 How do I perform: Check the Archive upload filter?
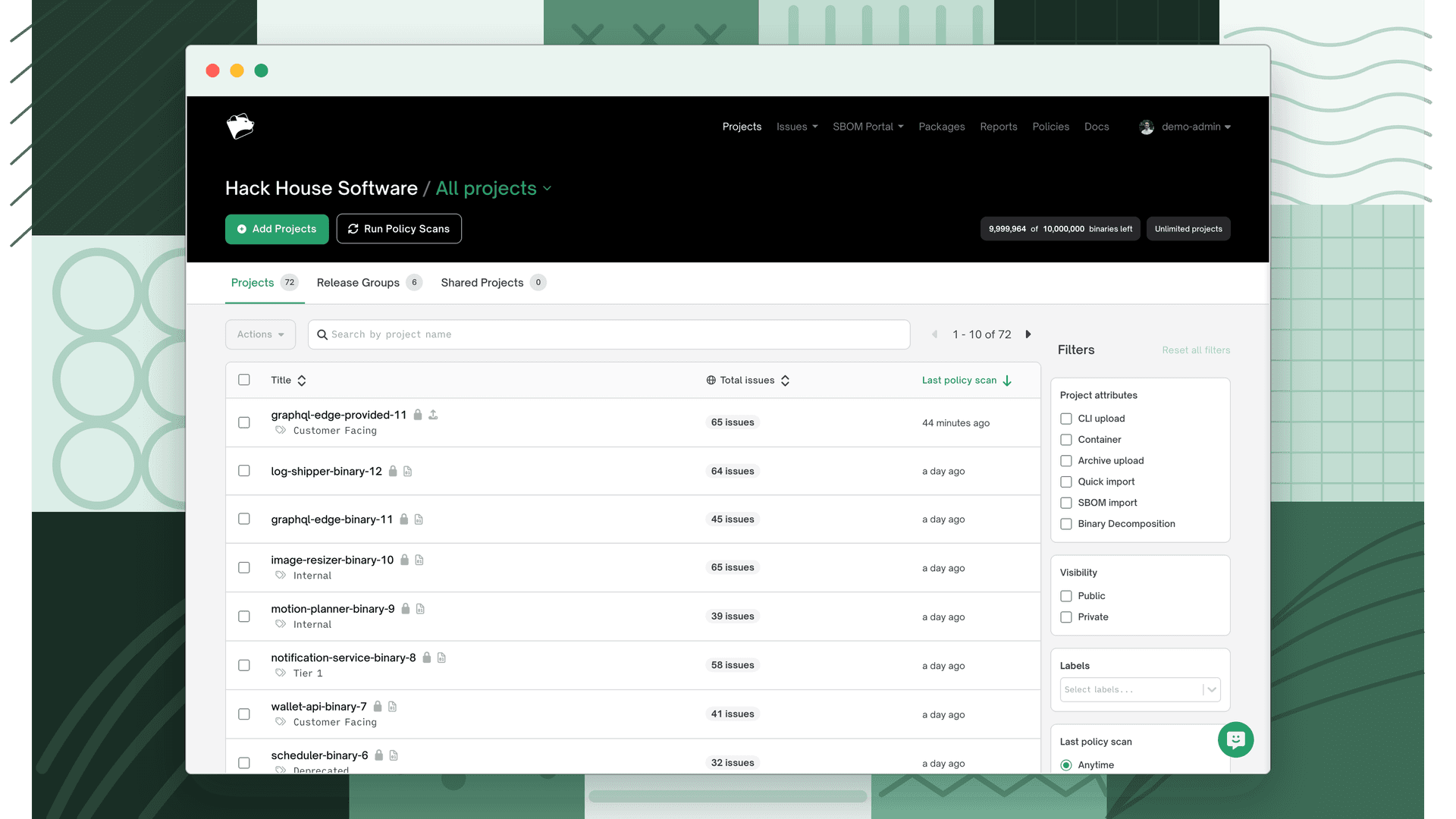pos(1066,461)
